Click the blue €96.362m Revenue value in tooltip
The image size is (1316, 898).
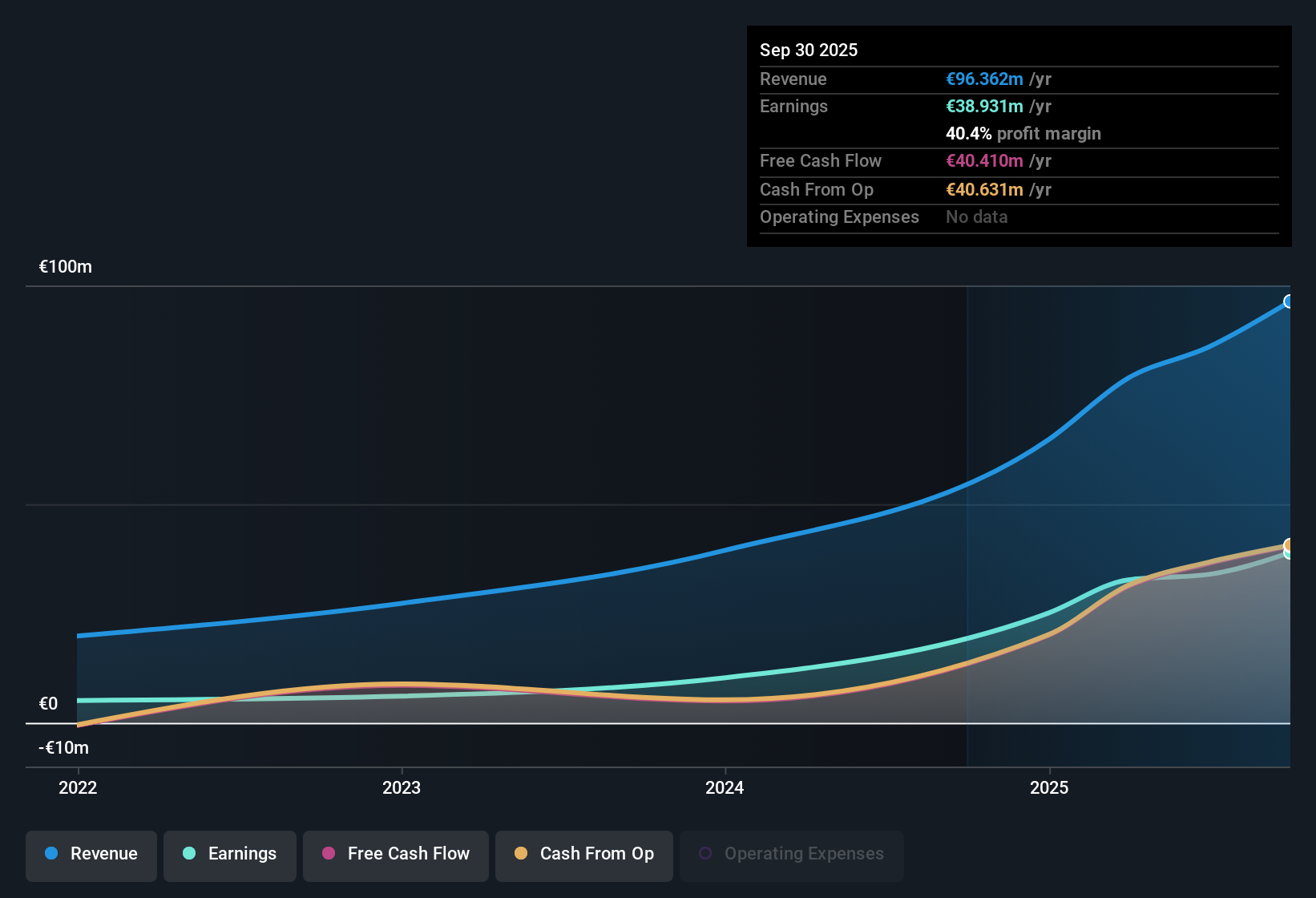coord(985,79)
